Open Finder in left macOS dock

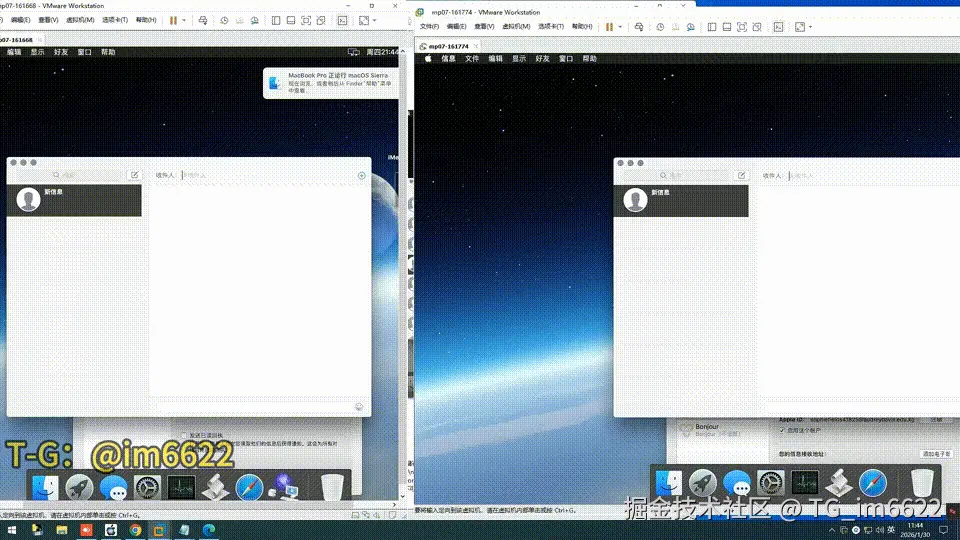pos(45,487)
